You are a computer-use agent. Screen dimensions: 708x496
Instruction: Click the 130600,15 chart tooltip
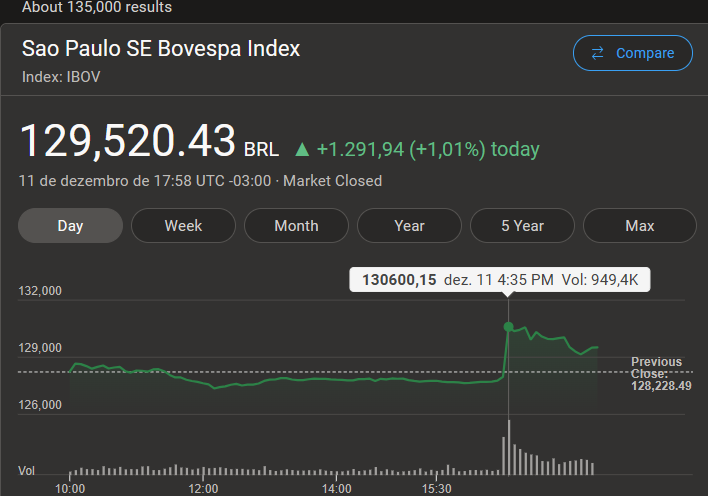tap(500, 280)
